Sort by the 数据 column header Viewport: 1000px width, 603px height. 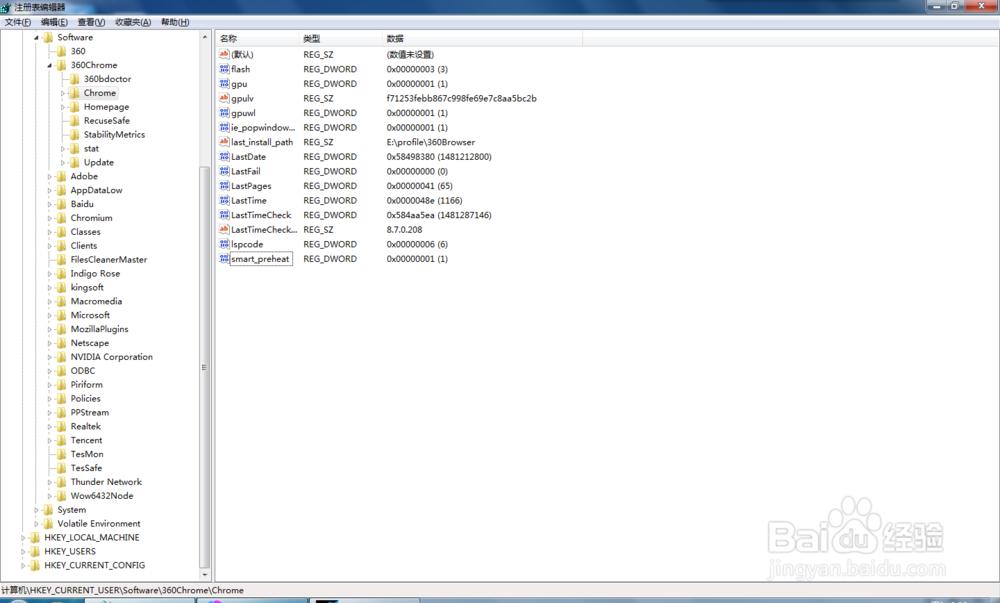pos(482,39)
